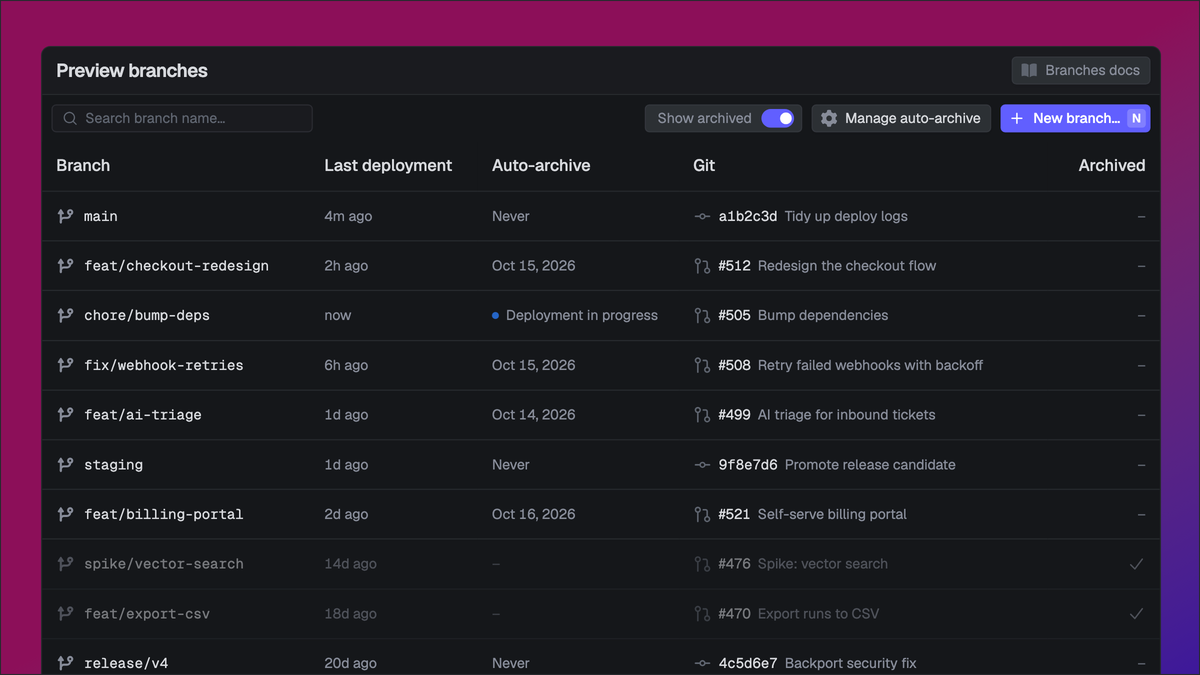The width and height of the screenshot is (1200, 675).
Task: Click the Auto-archive column header
Action: click(x=541, y=165)
